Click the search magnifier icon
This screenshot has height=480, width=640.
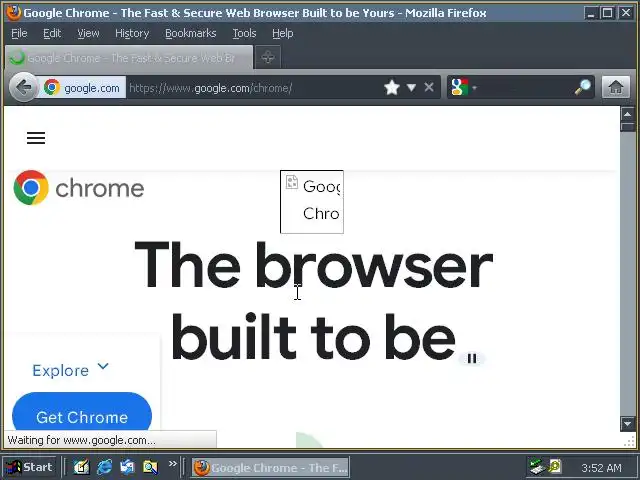[582, 87]
